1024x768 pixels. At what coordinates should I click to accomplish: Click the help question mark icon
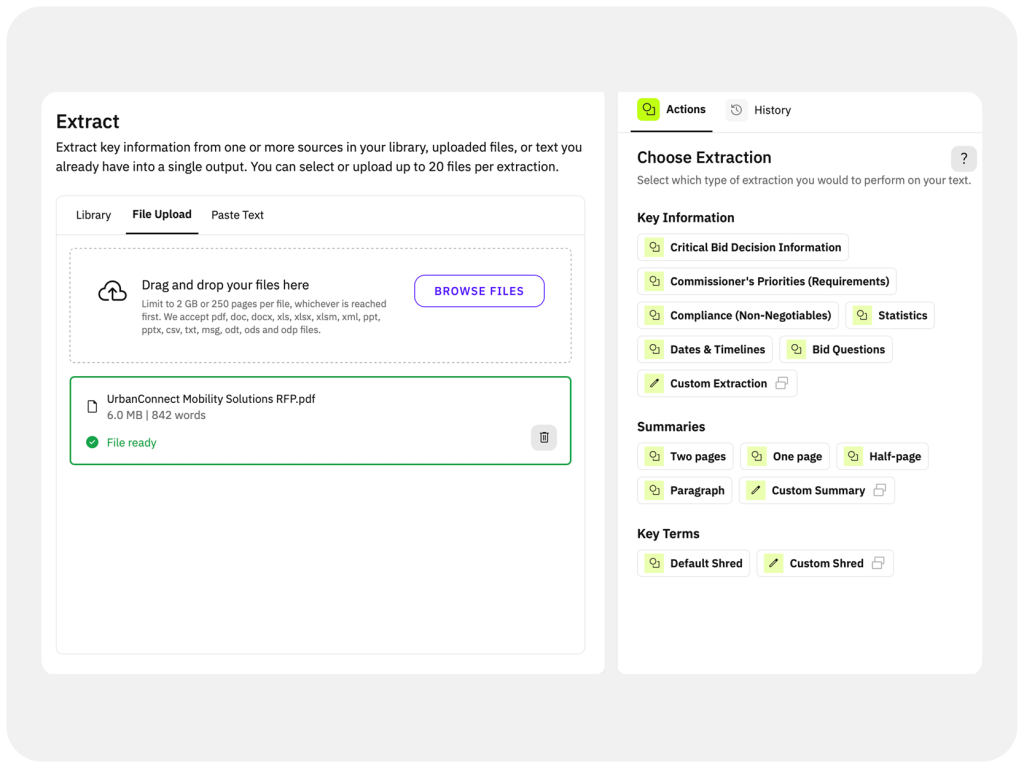point(963,159)
